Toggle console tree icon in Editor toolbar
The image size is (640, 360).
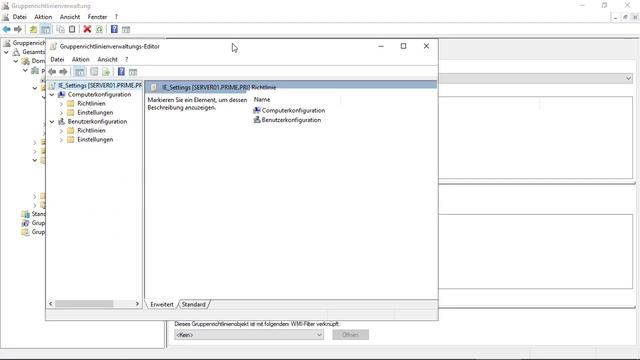pyautogui.click(x=80, y=72)
